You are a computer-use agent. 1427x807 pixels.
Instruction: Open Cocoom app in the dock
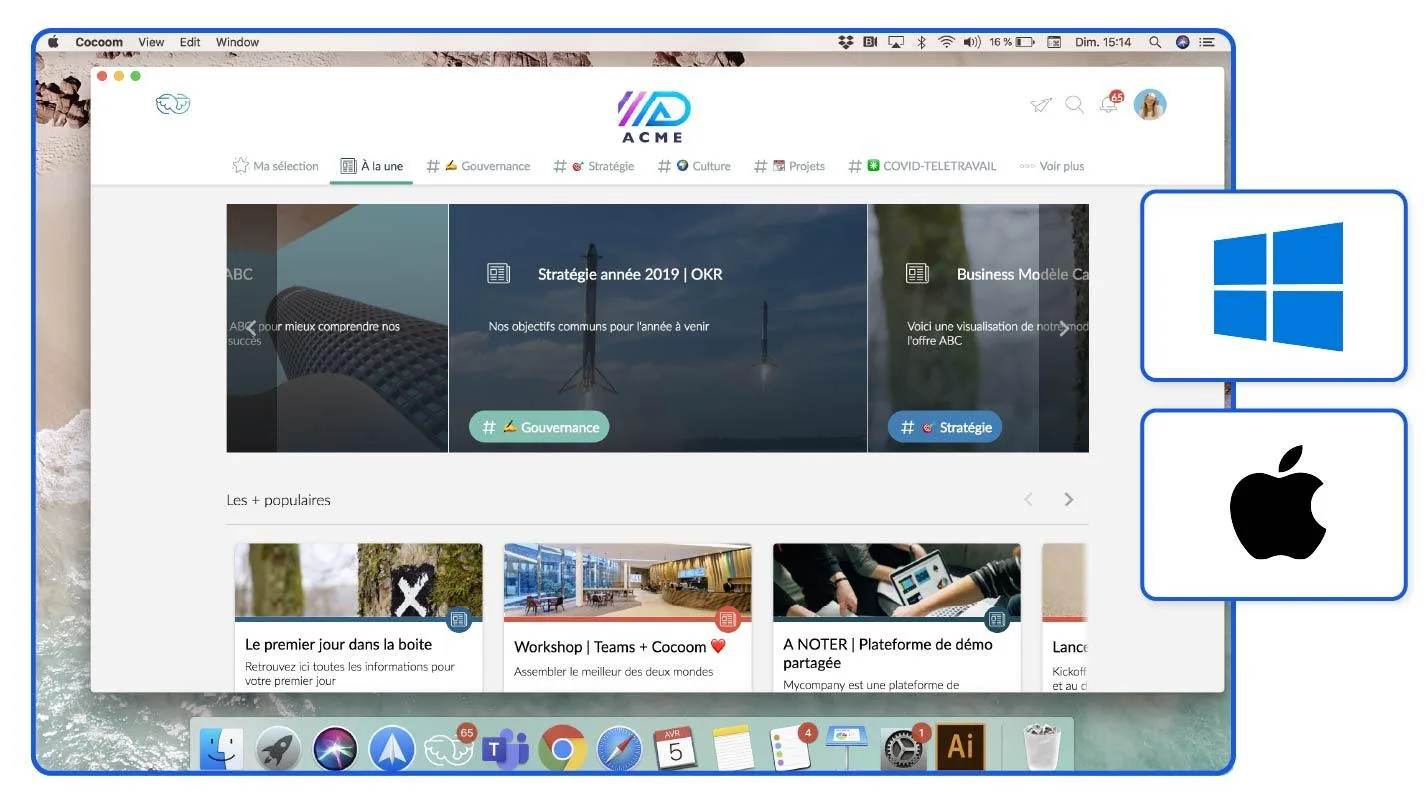(448, 749)
